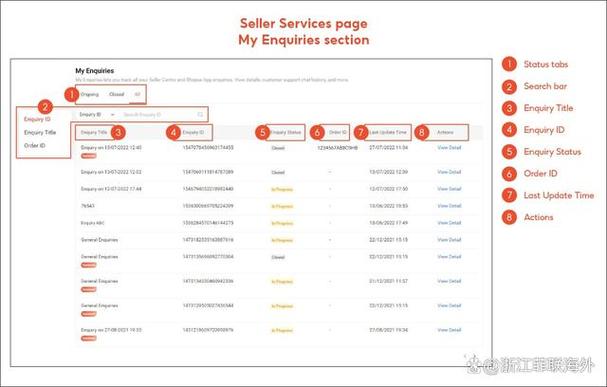Select enquiry title 'Enquiry on 13-07-2022 12:40'
The height and width of the screenshot is (387, 607).
click(x=111, y=148)
